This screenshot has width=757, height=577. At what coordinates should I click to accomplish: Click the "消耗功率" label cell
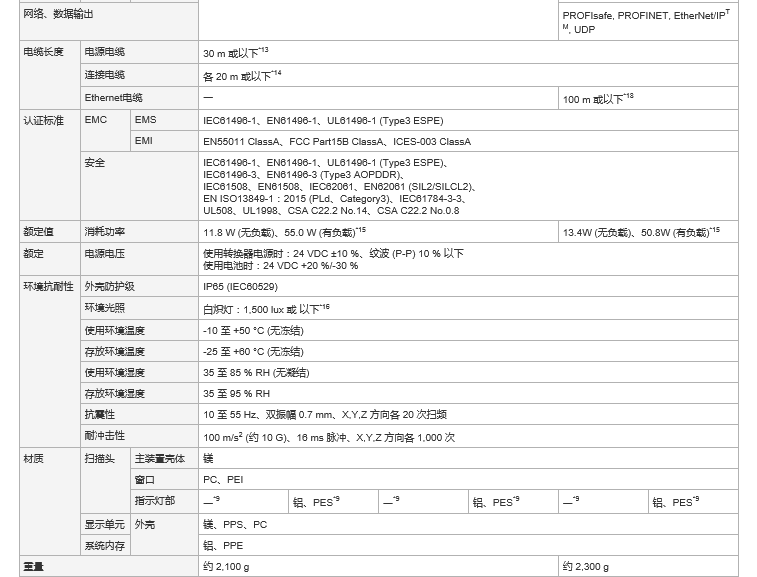104,232
